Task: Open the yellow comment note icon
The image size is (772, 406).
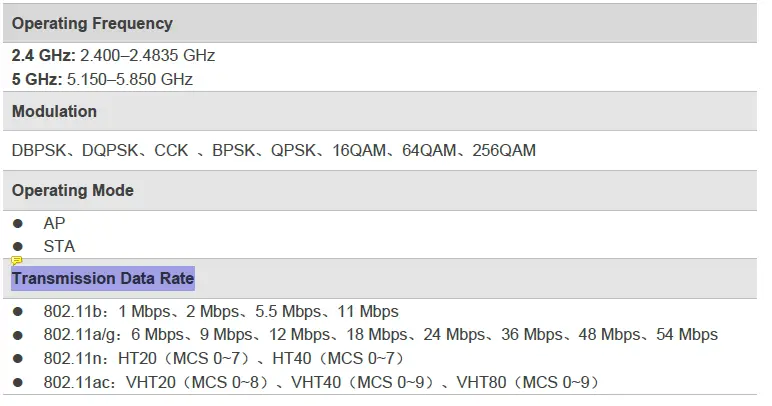Action: (17, 261)
